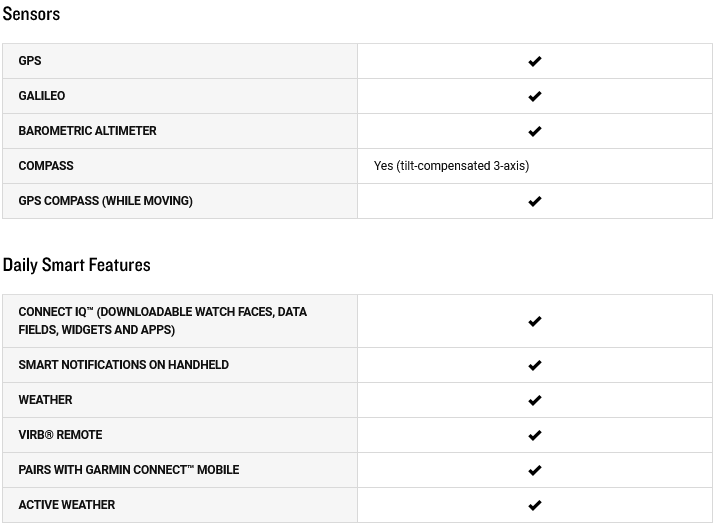This screenshot has height=527, width=718.
Task: Click the VIRB Remote checkmark icon
Action: click(x=535, y=435)
